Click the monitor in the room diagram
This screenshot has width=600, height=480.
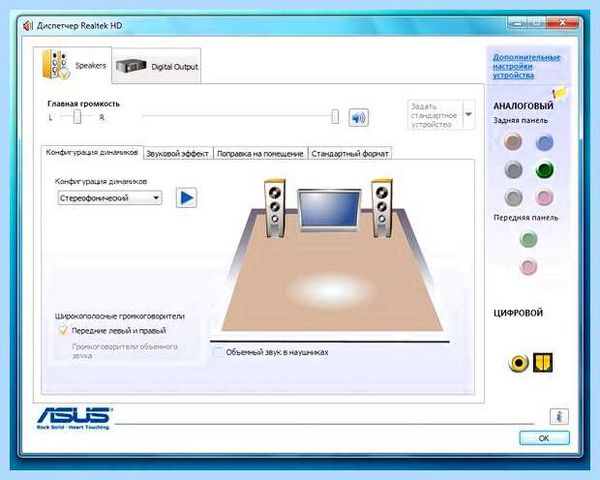[329, 210]
